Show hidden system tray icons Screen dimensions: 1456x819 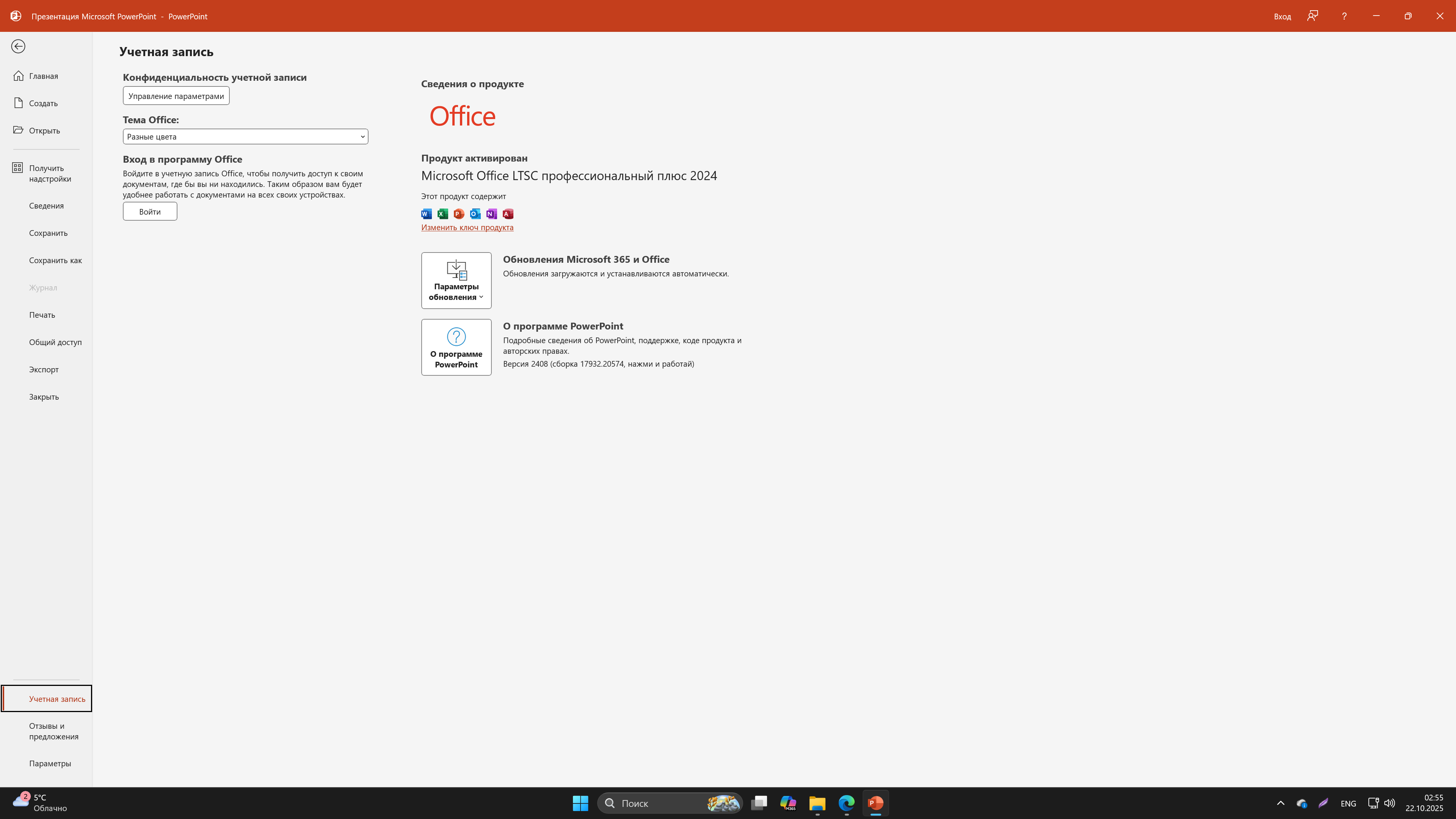click(x=1281, y=803)
